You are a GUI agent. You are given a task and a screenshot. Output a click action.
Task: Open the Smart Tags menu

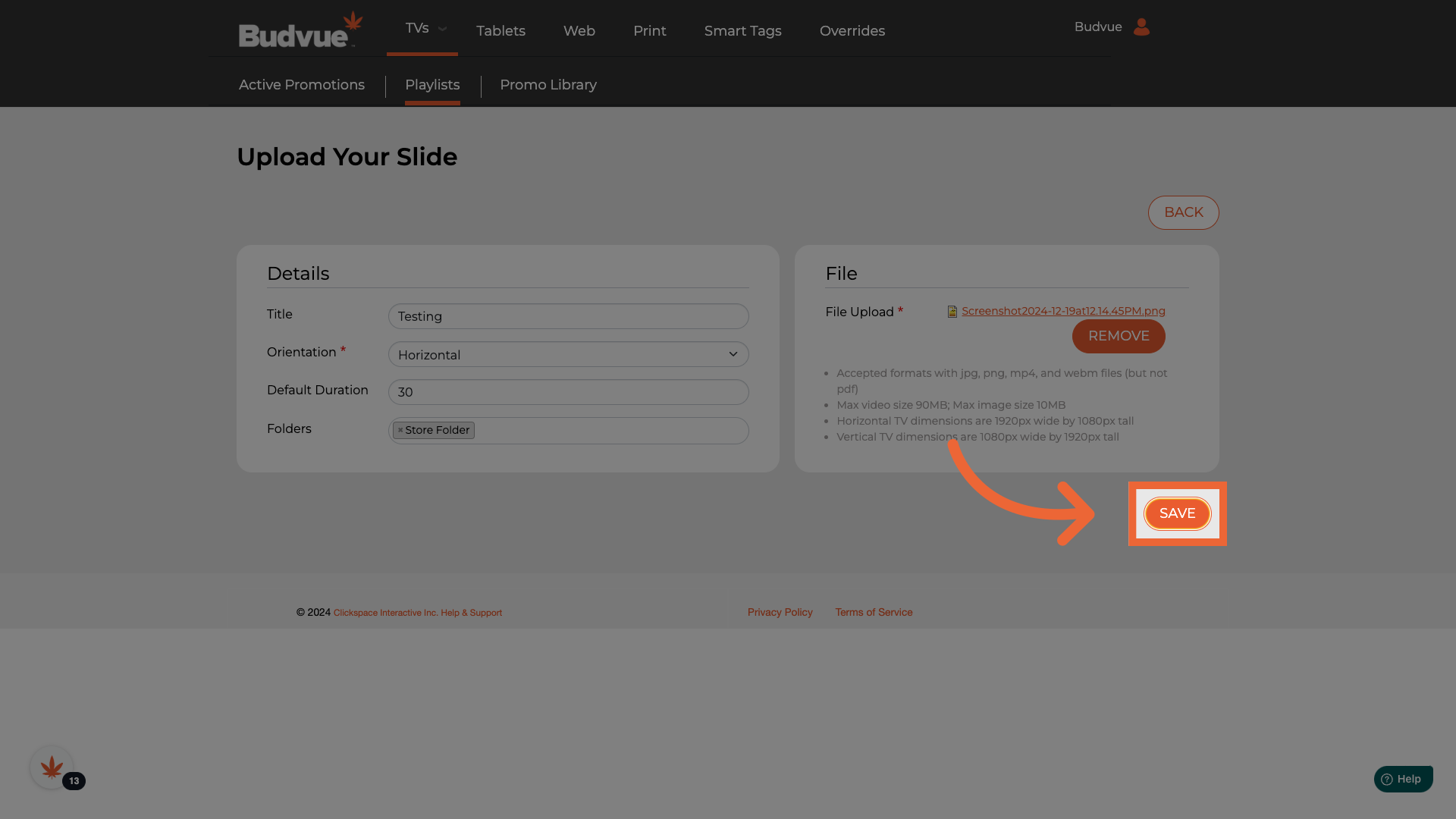coord(742,31)
